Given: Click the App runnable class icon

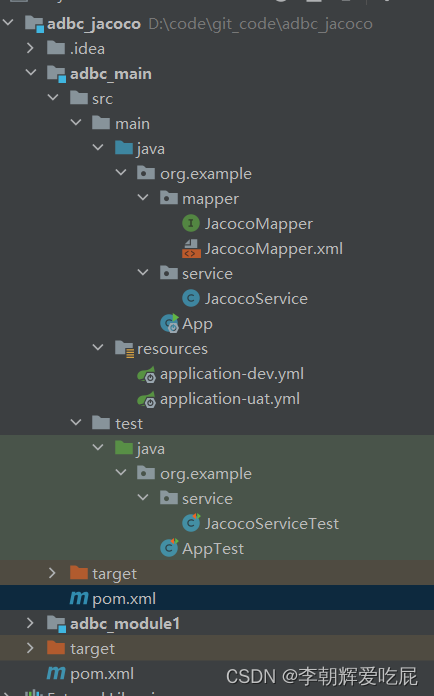Looking at the screenshot, I should point(170,323).
